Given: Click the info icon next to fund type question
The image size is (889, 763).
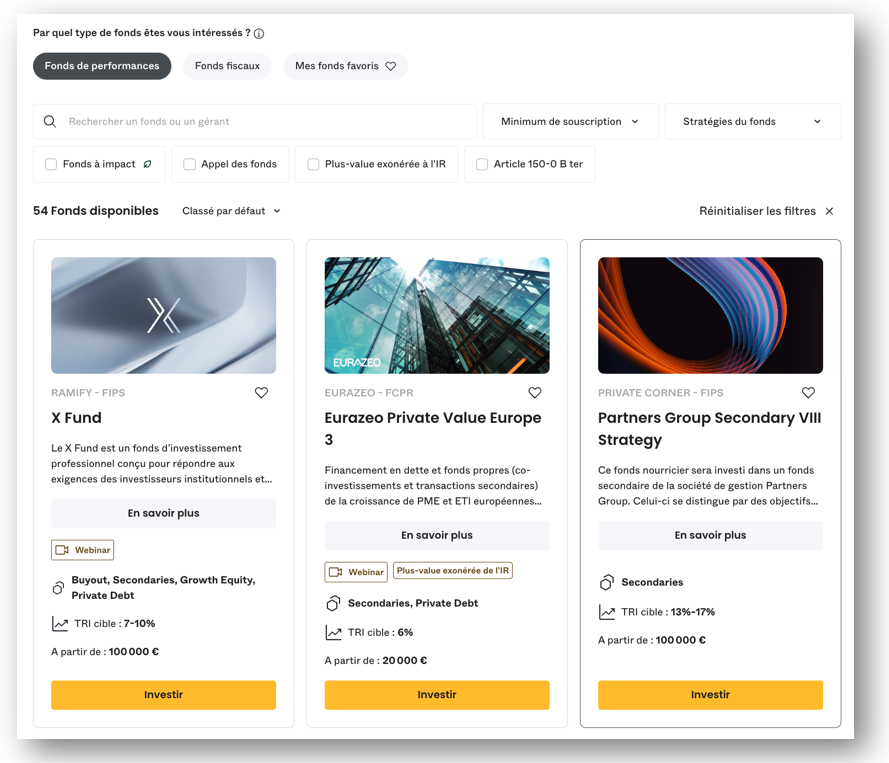Looking at the screenshot, I should click(x=259, y=33).
